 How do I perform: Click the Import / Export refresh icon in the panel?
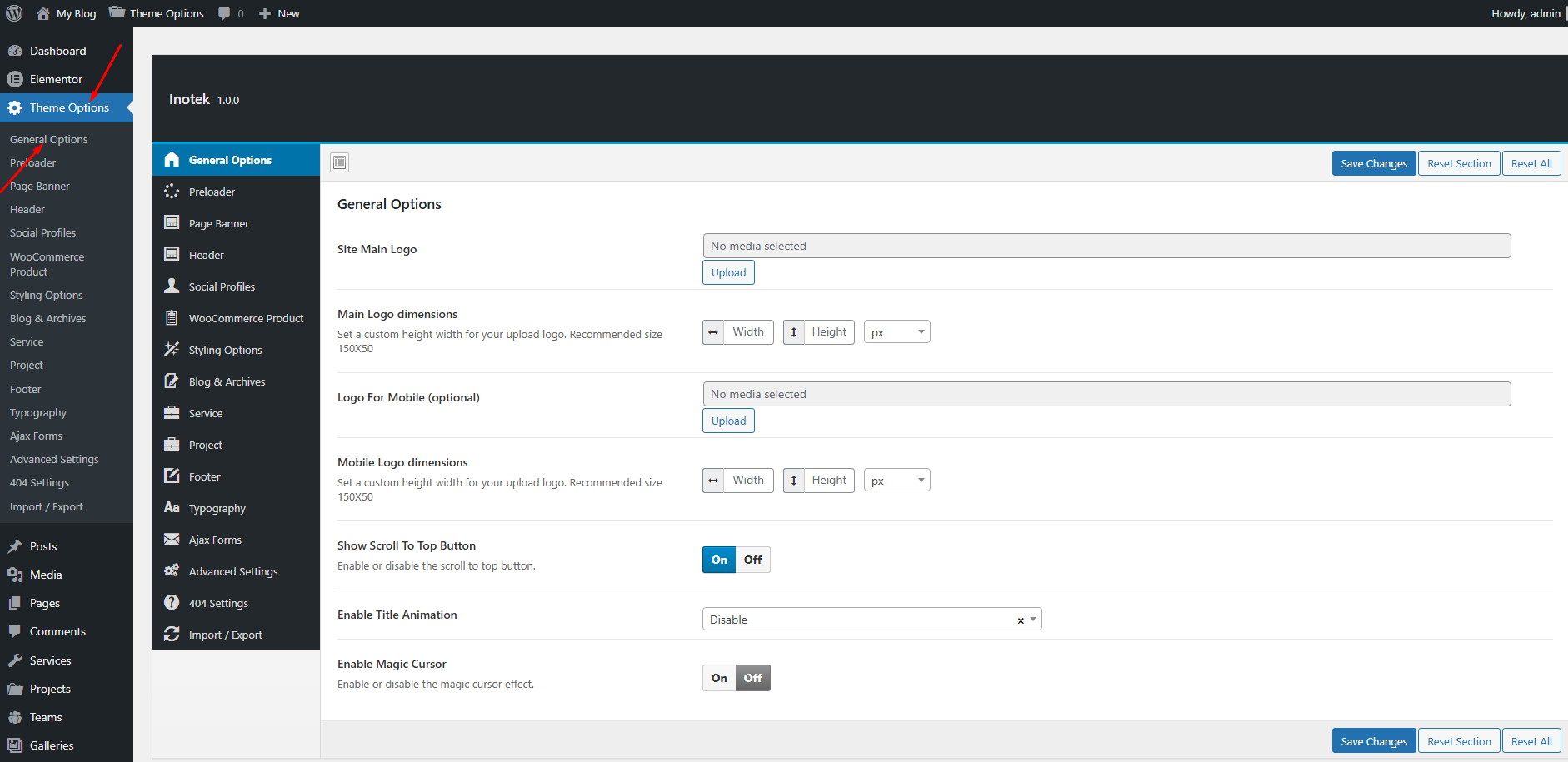click(x=172, y=634)
